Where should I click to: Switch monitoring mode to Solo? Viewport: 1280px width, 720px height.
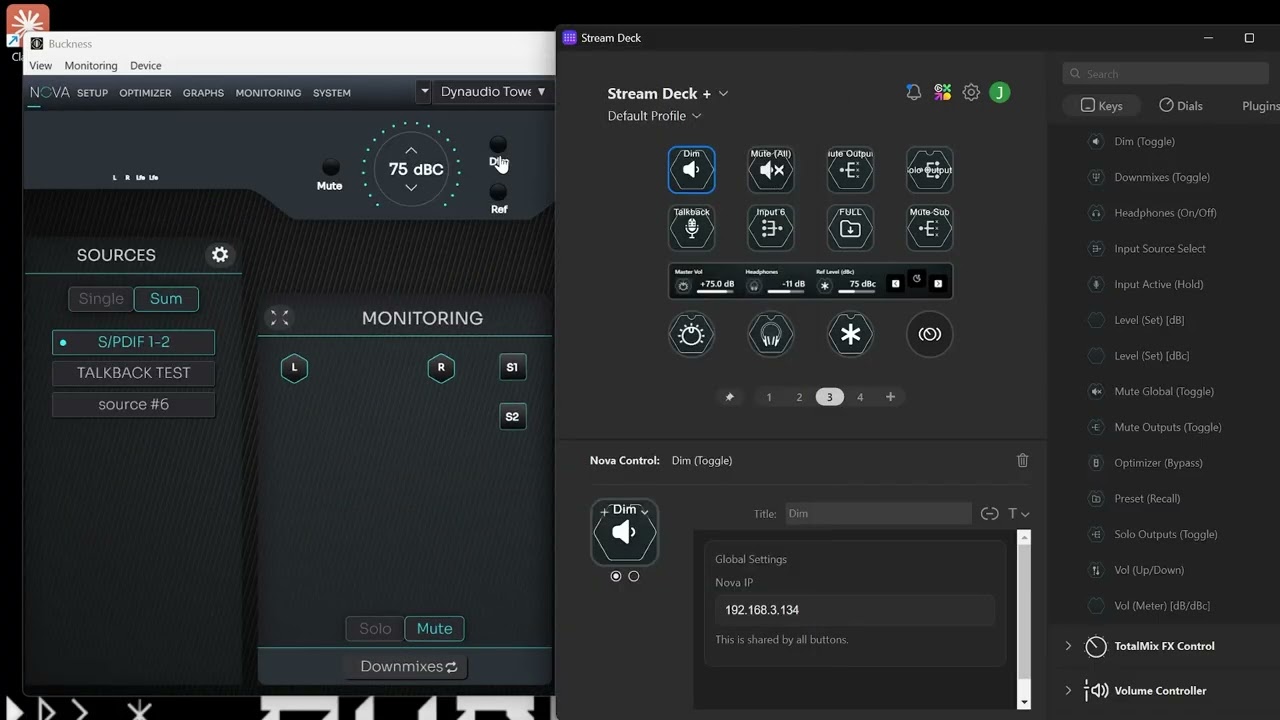375,628
